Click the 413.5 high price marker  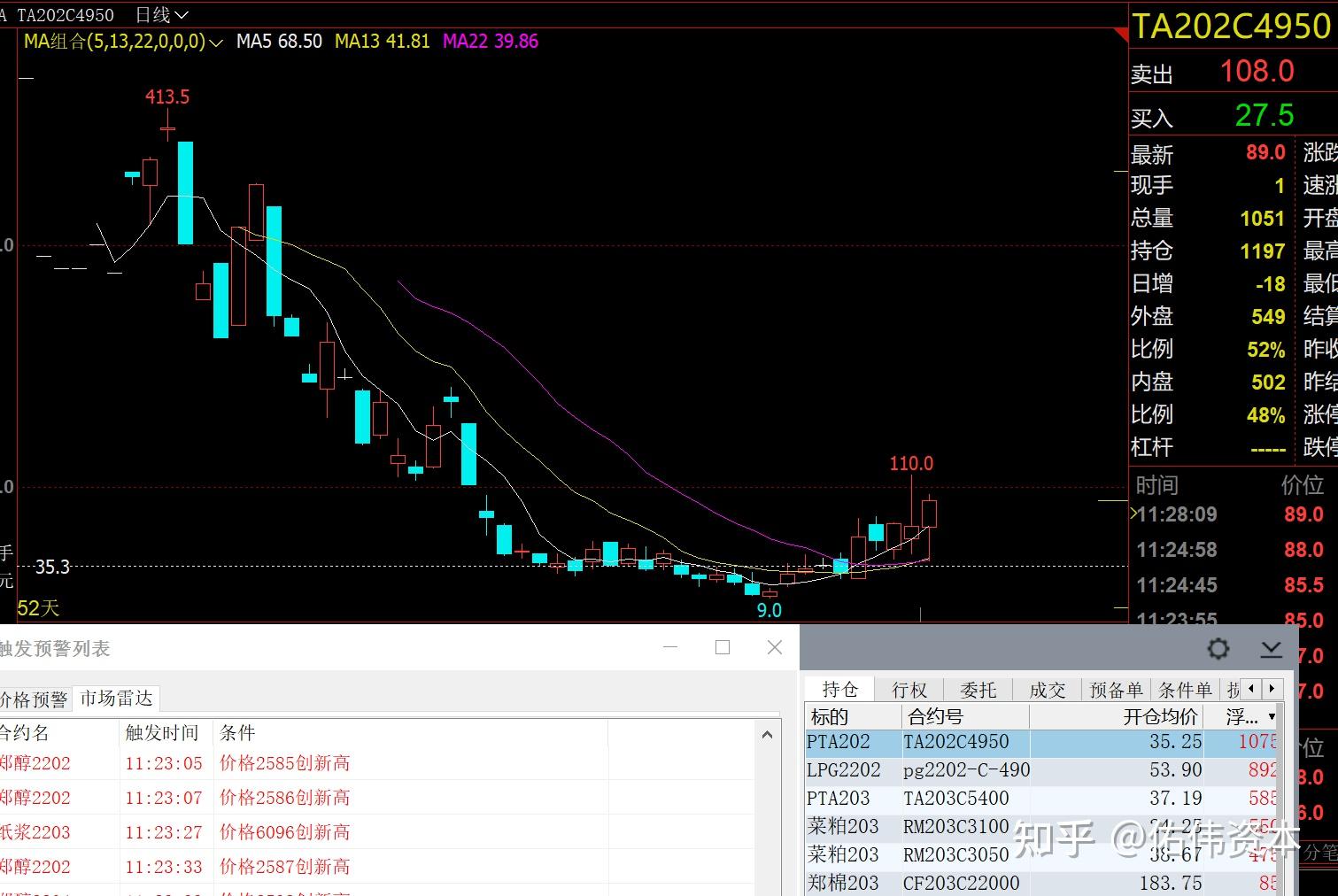point(167,97)
